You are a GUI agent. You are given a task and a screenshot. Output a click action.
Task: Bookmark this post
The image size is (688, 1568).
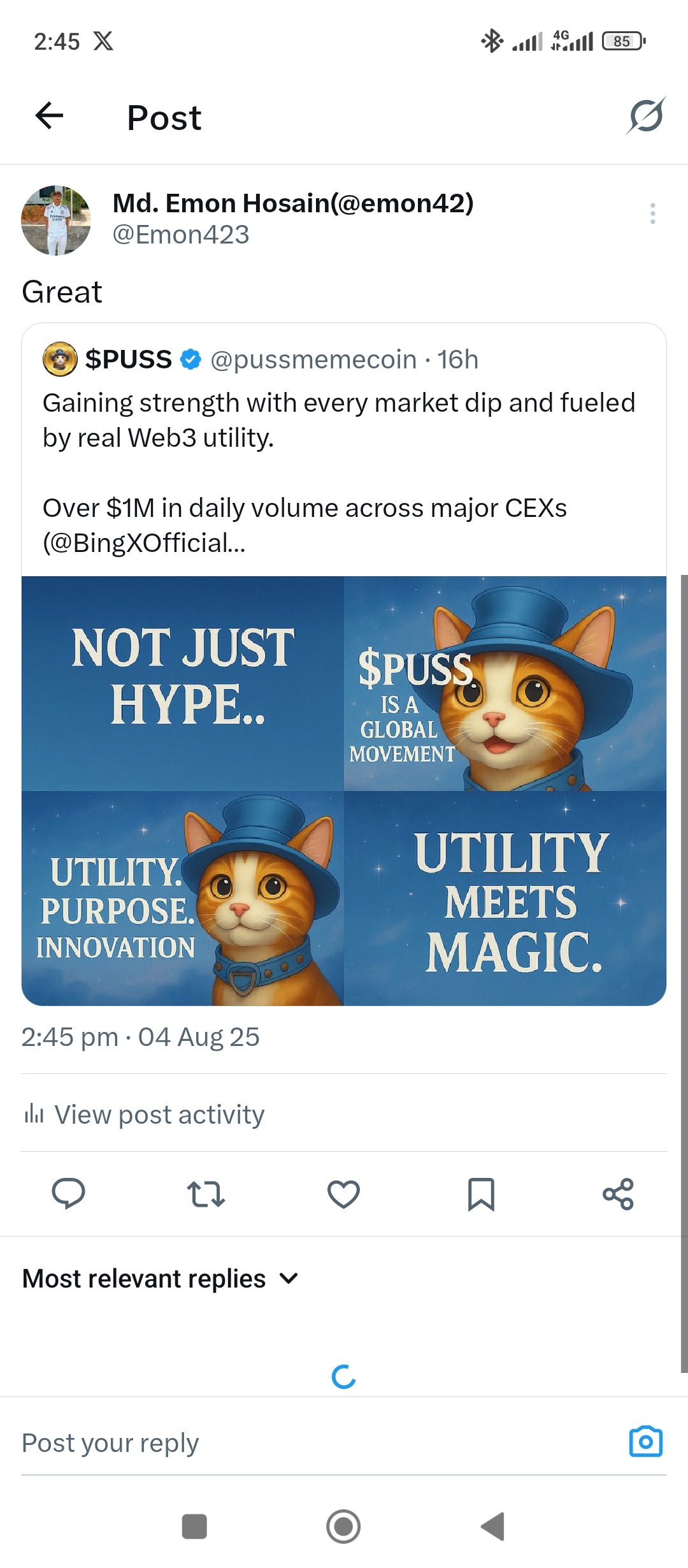tap(481, 1194)
